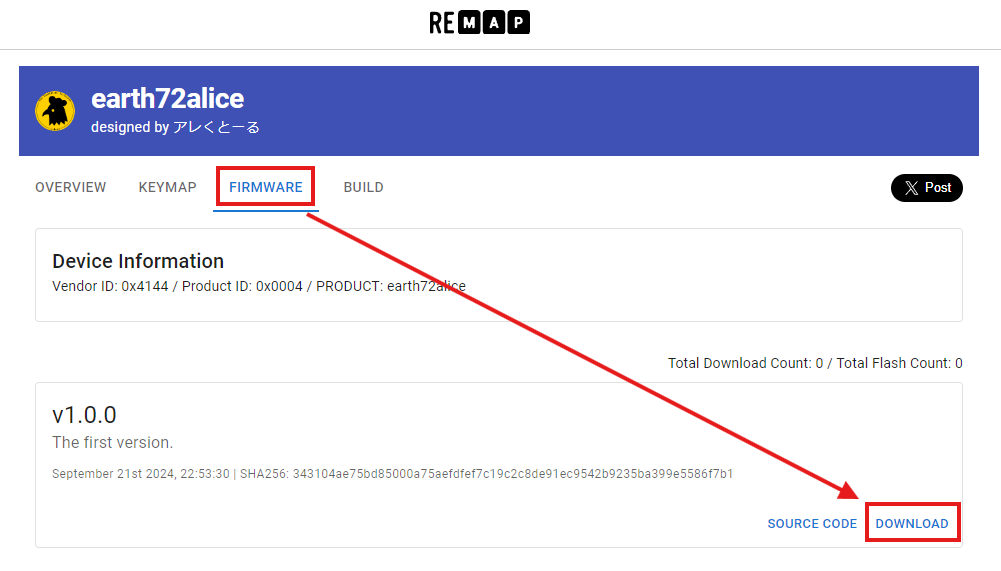This screenshot has width=1001, height=571.
Task: Click the SHA256 hash line
Action: tap(392, 474)
